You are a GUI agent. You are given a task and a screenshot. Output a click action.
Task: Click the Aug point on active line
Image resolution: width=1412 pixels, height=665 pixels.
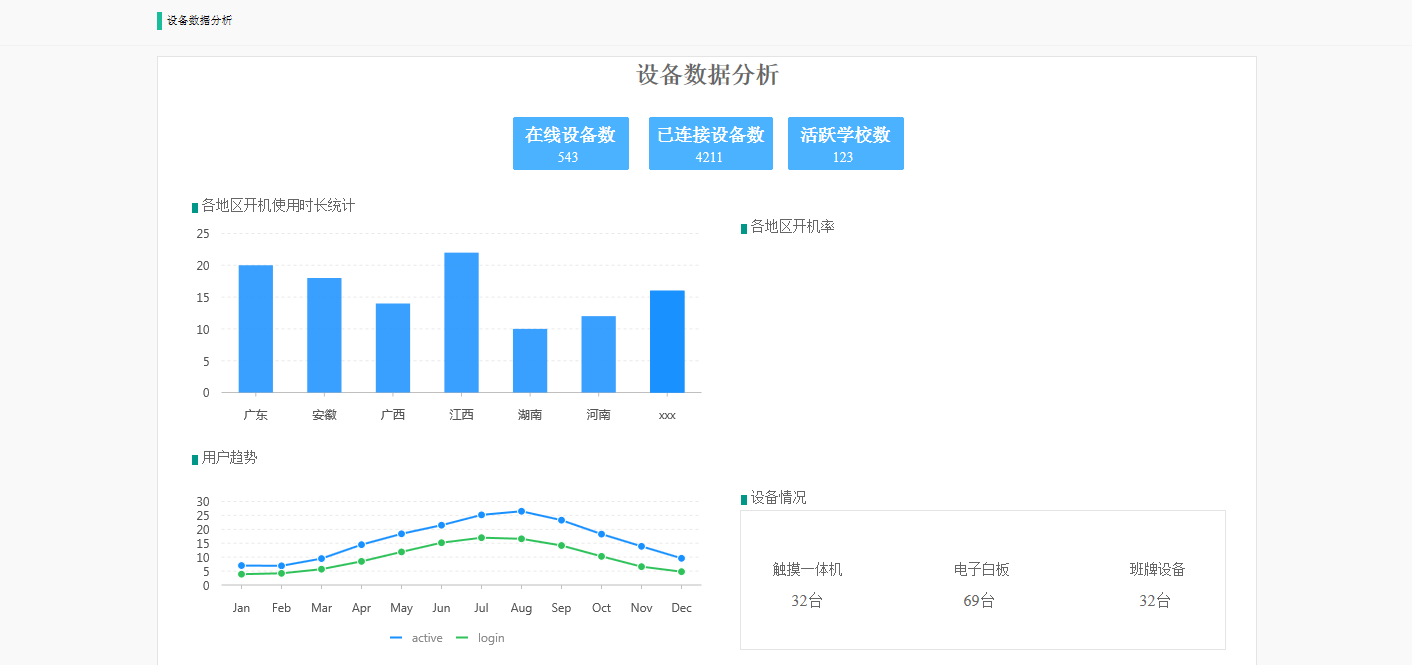pyautogui.click(x=521, y=511)
